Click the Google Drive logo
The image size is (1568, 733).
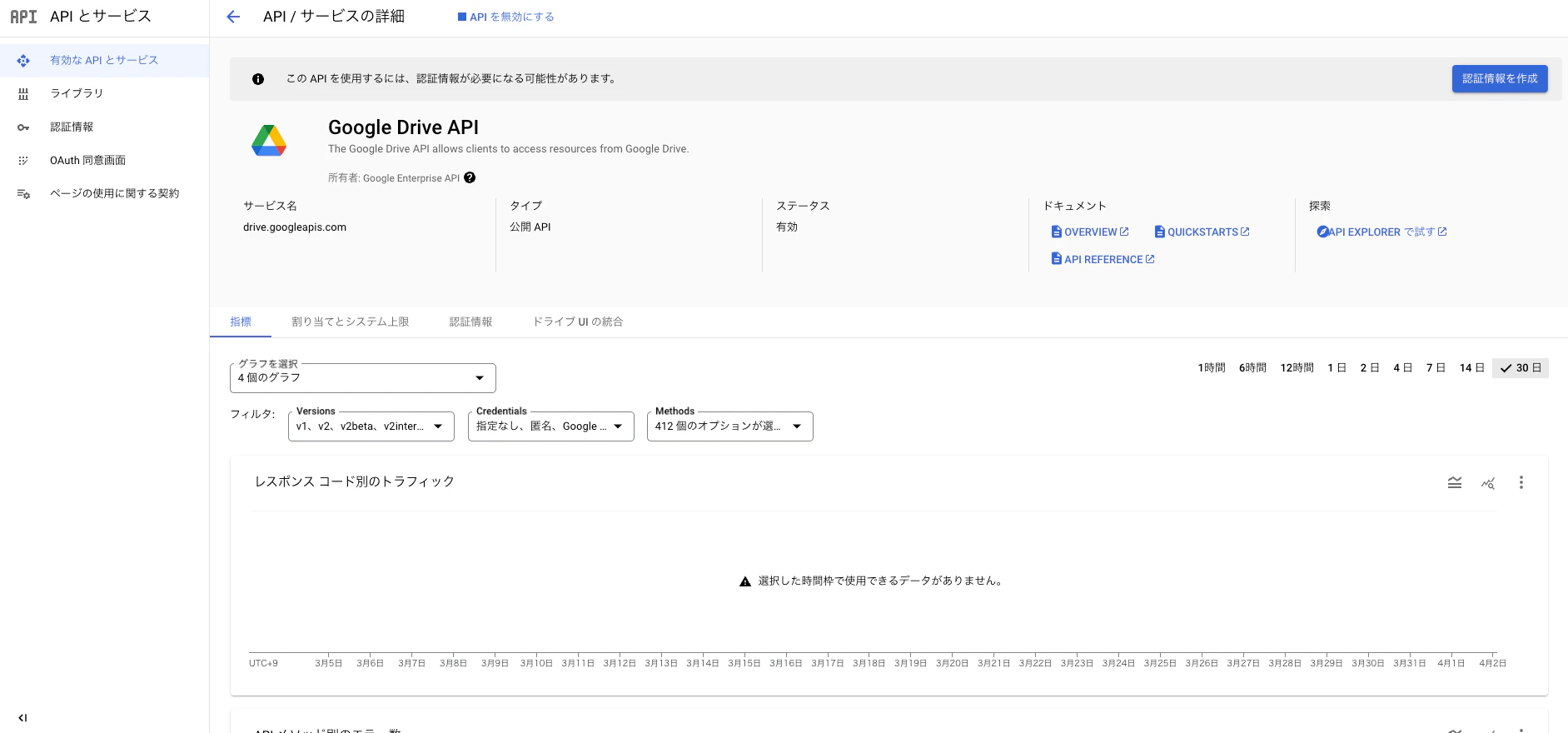(269, 140)
